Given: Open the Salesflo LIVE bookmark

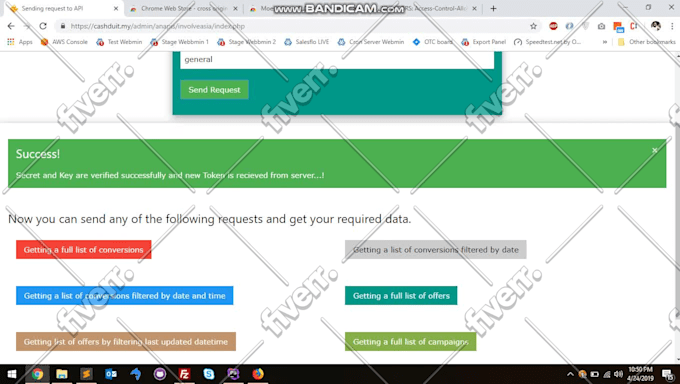Looking at the screenshot, I should (307, 42).
